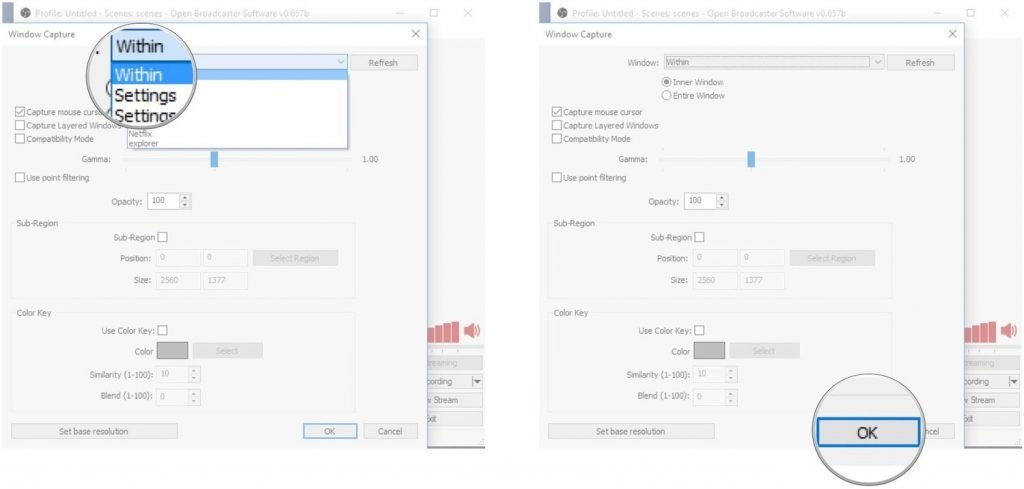Image resolution: width=1024 pixels, height=489 pixels.
Task: Enable Use Color Key in Inner Window dialog
Action: (699, 330)
